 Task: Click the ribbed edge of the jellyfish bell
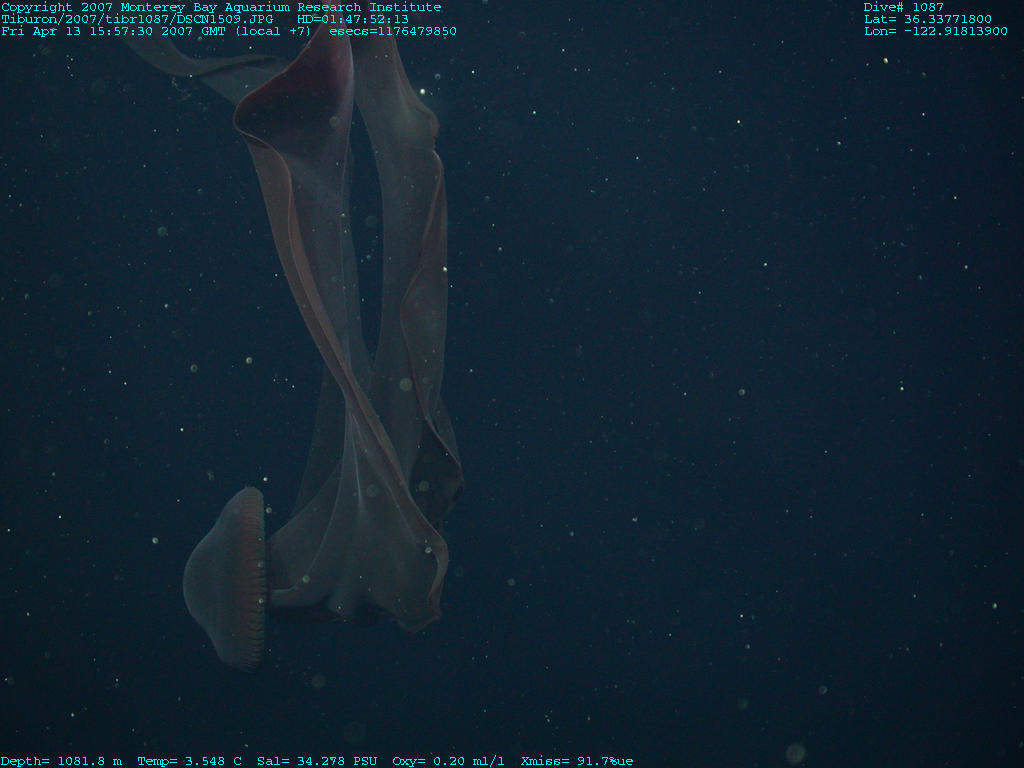point(254,578)
